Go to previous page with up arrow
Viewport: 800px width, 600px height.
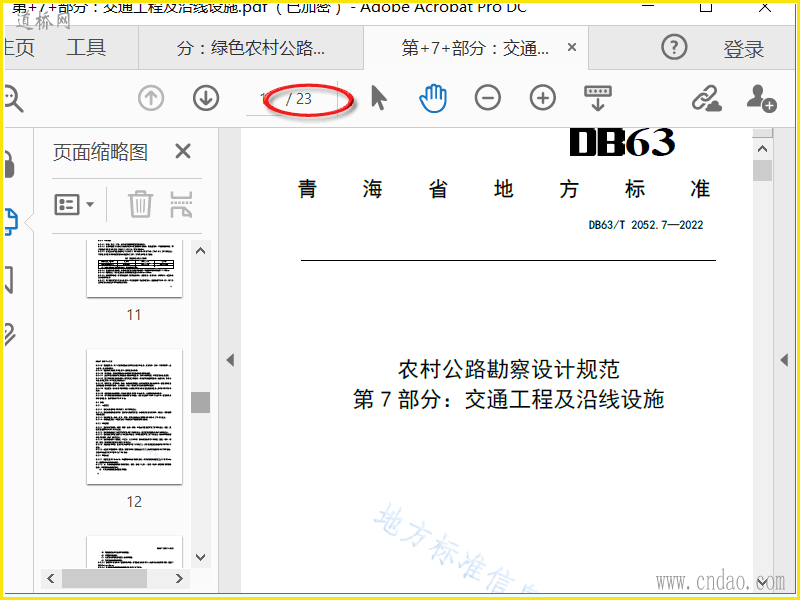click(151, 98)
